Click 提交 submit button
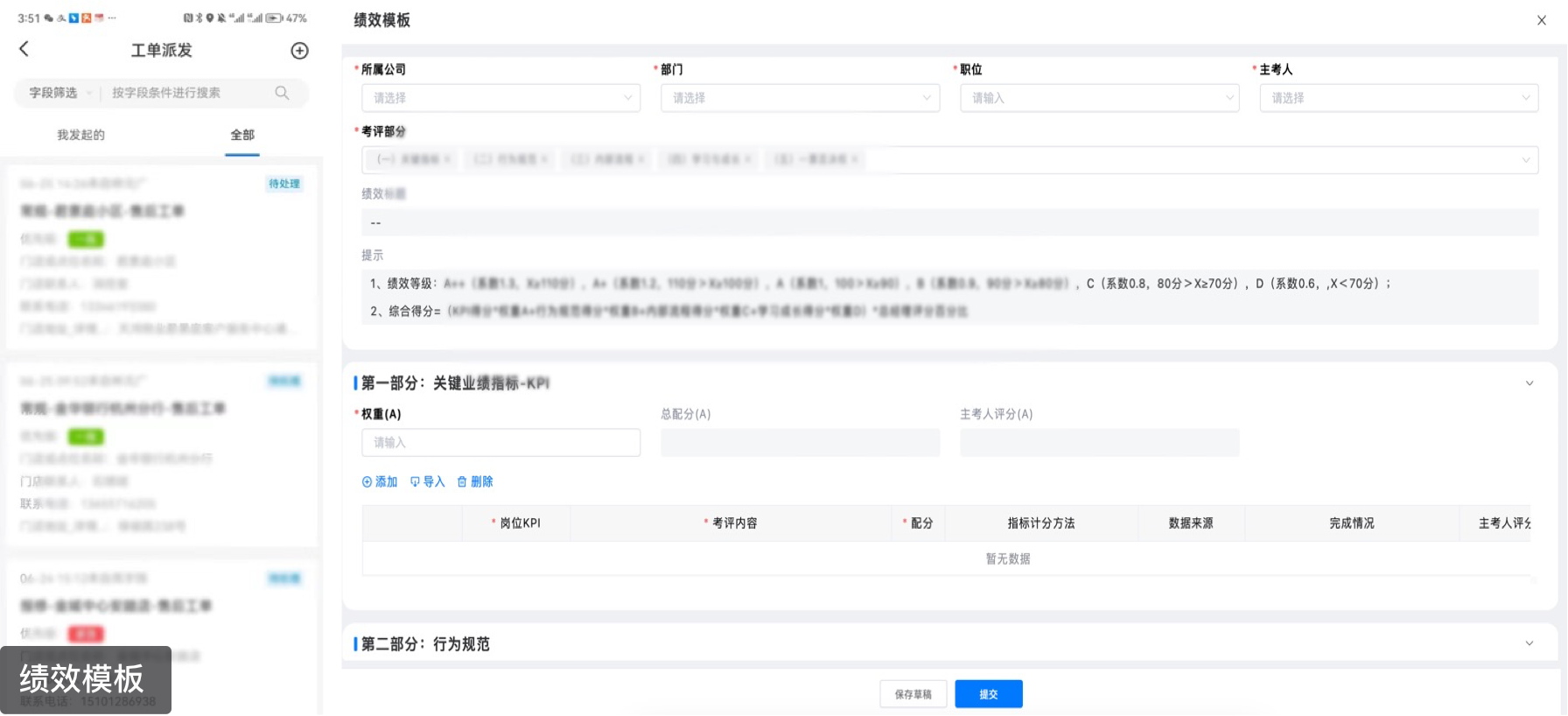Viewport: 1568px width, 716px height. click(989, 694)
